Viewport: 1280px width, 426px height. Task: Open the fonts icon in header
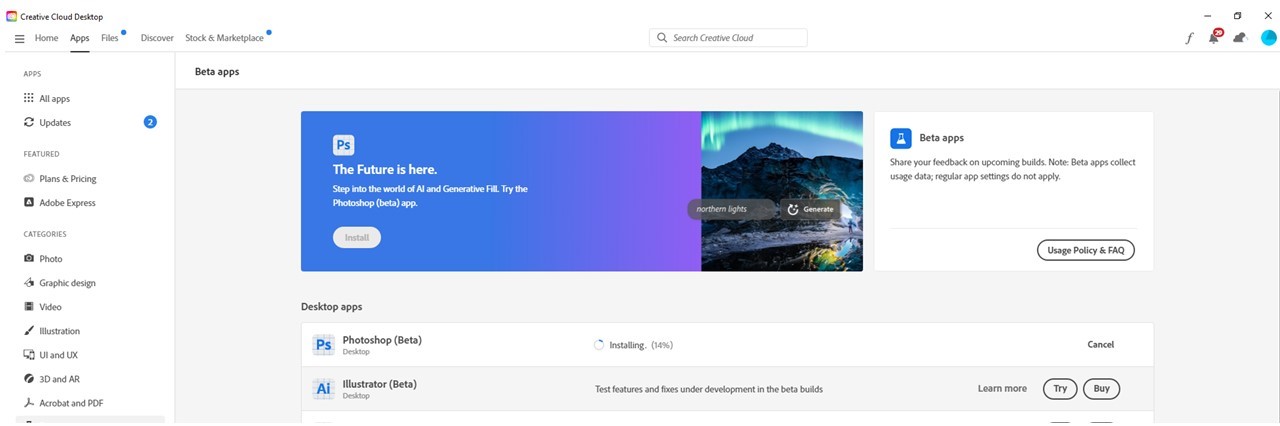pos(1189,38)
